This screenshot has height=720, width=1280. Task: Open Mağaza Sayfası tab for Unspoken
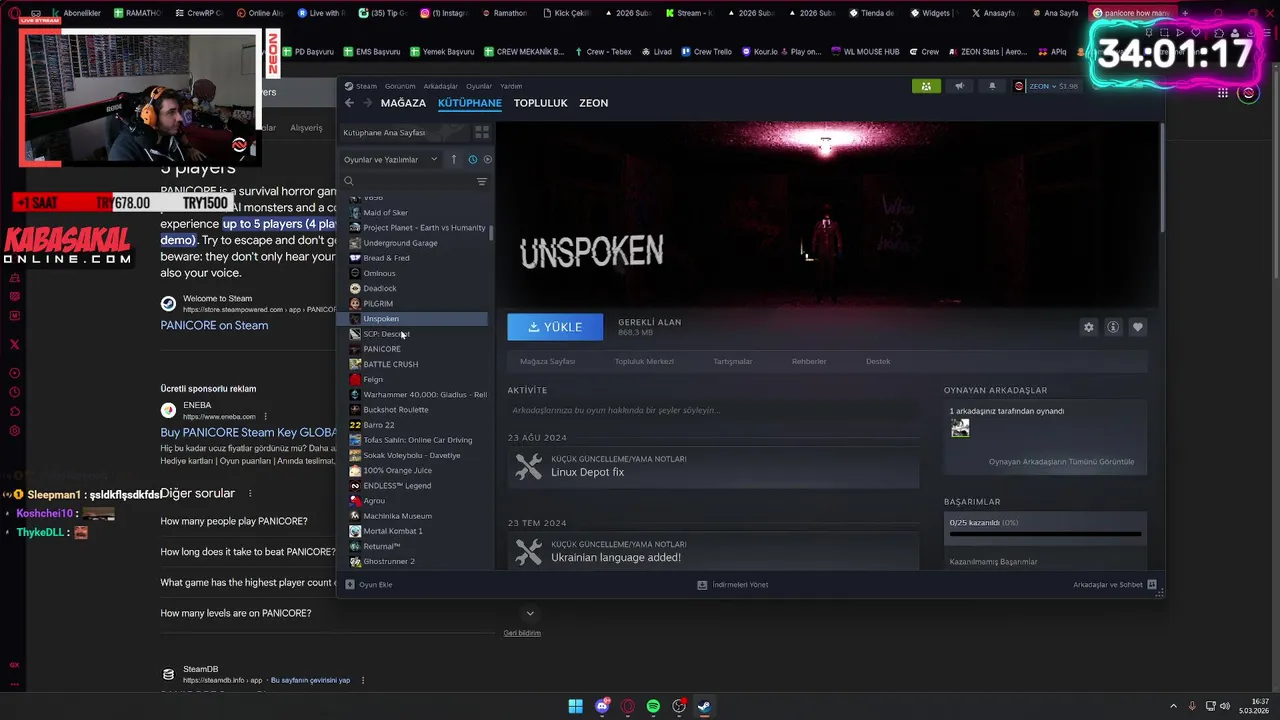[547, 361]
